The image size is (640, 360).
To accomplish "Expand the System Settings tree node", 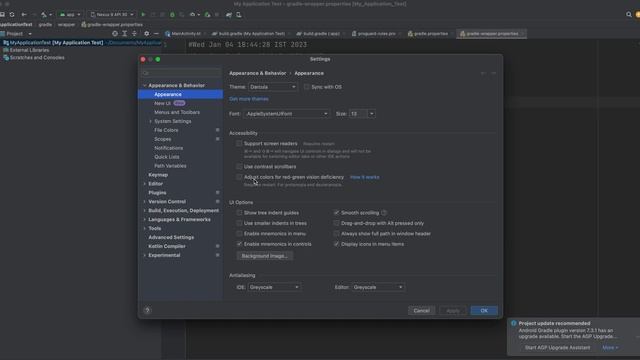I will [151, 121].
